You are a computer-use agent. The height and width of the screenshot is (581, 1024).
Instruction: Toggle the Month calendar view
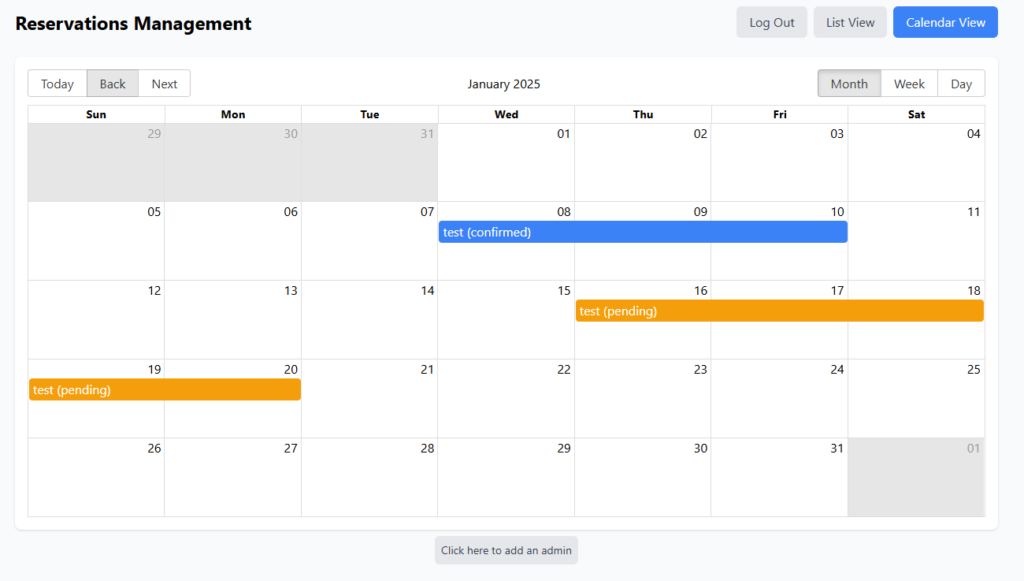click(849, 84)
